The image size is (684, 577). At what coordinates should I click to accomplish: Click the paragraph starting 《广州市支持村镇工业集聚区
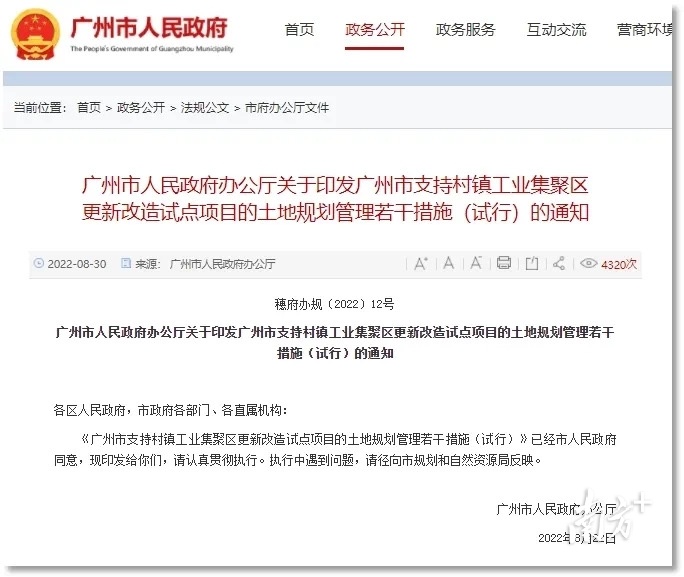(335, 450)
